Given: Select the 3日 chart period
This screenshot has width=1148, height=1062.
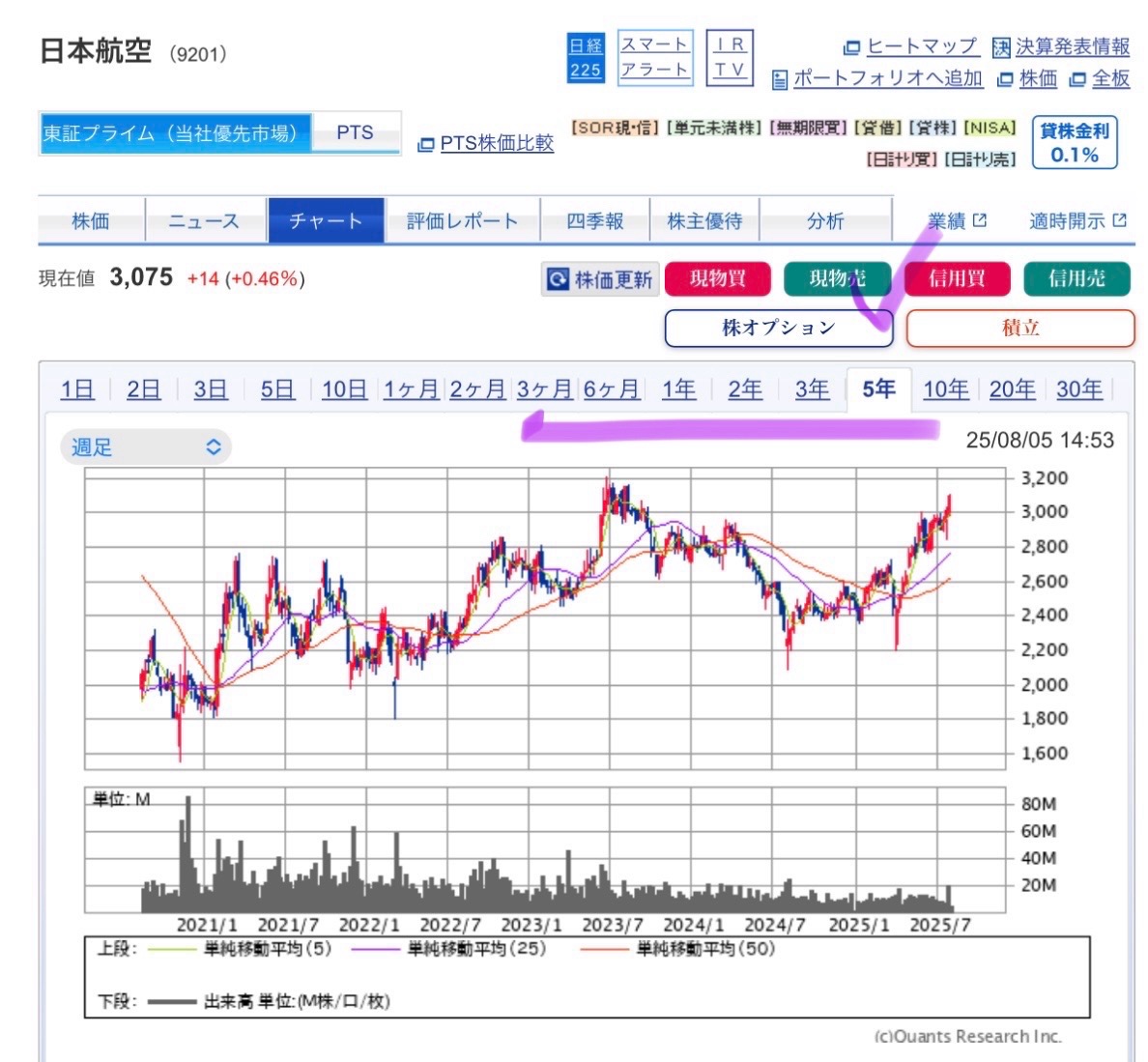Looking at the screenshot, I should click(x=211, y=389).
